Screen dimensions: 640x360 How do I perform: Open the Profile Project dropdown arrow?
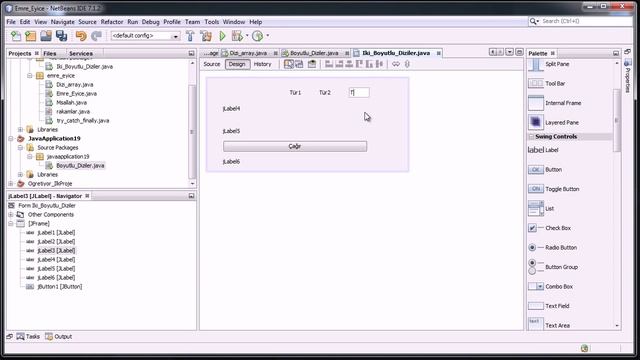pos(267,36)
